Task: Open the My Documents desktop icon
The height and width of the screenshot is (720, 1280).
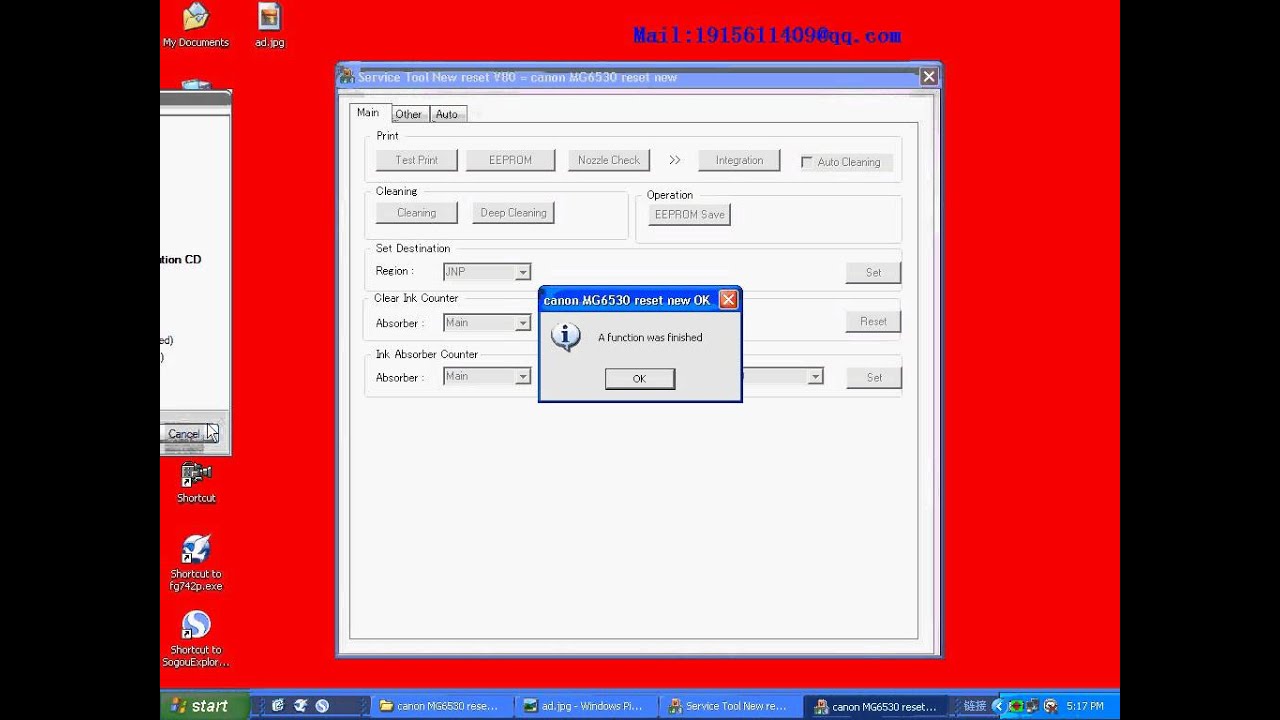Action: tap(196, 26)
